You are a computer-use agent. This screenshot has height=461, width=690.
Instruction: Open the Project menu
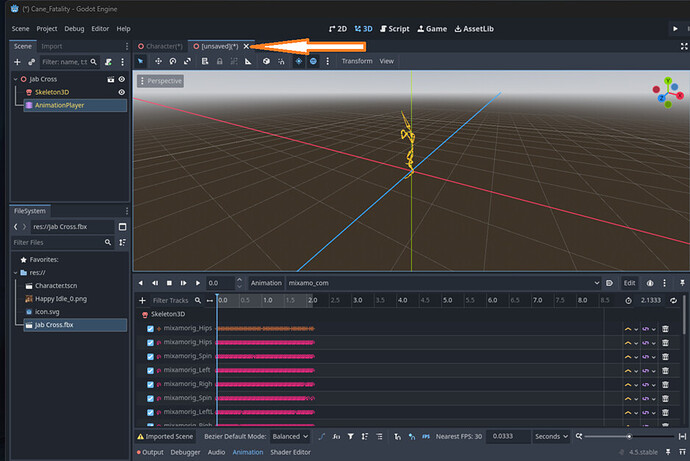tap(47, 29)
